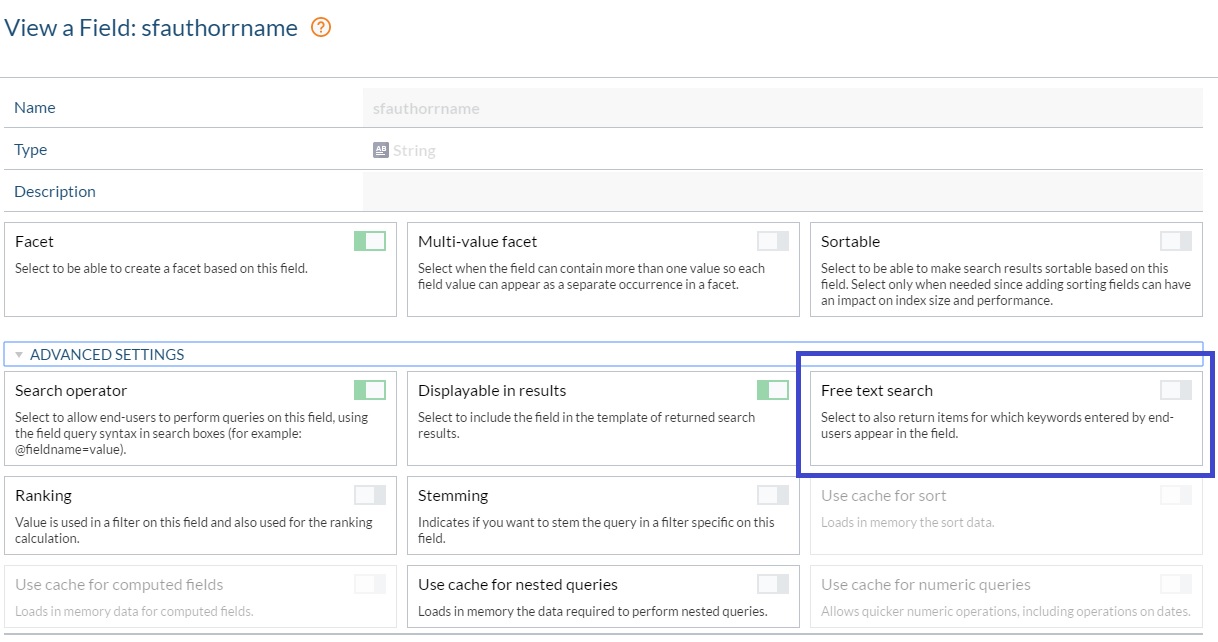The width and height of the screenshot is (1218, 642).
Task: Enable the Multi-value facet toggle
Action: (x=771, y=239)
